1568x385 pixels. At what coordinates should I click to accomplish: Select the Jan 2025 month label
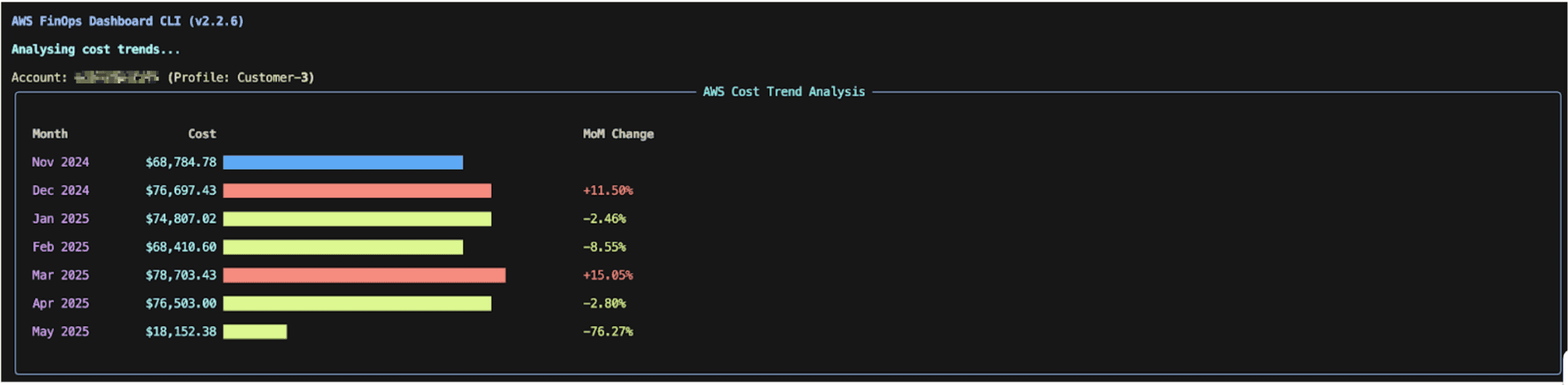60,219
